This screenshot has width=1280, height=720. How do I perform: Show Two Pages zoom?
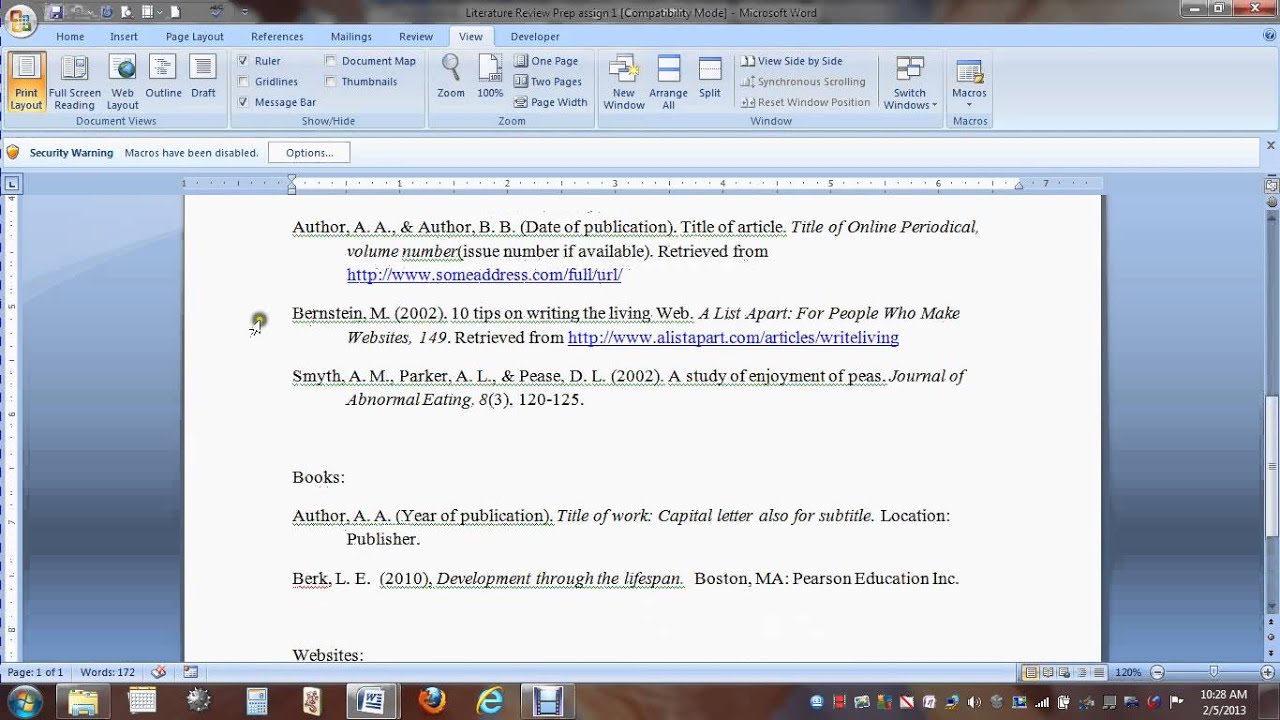point(548,82)
